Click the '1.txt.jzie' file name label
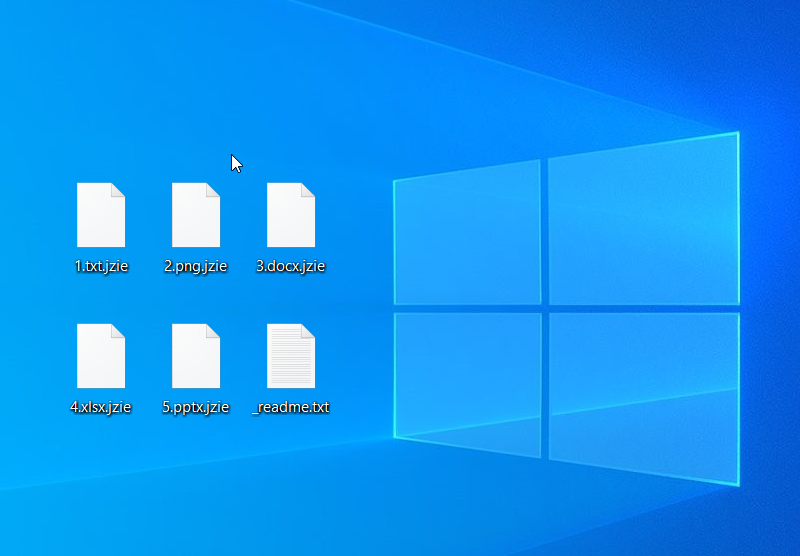800x556 pixels. 101,266
